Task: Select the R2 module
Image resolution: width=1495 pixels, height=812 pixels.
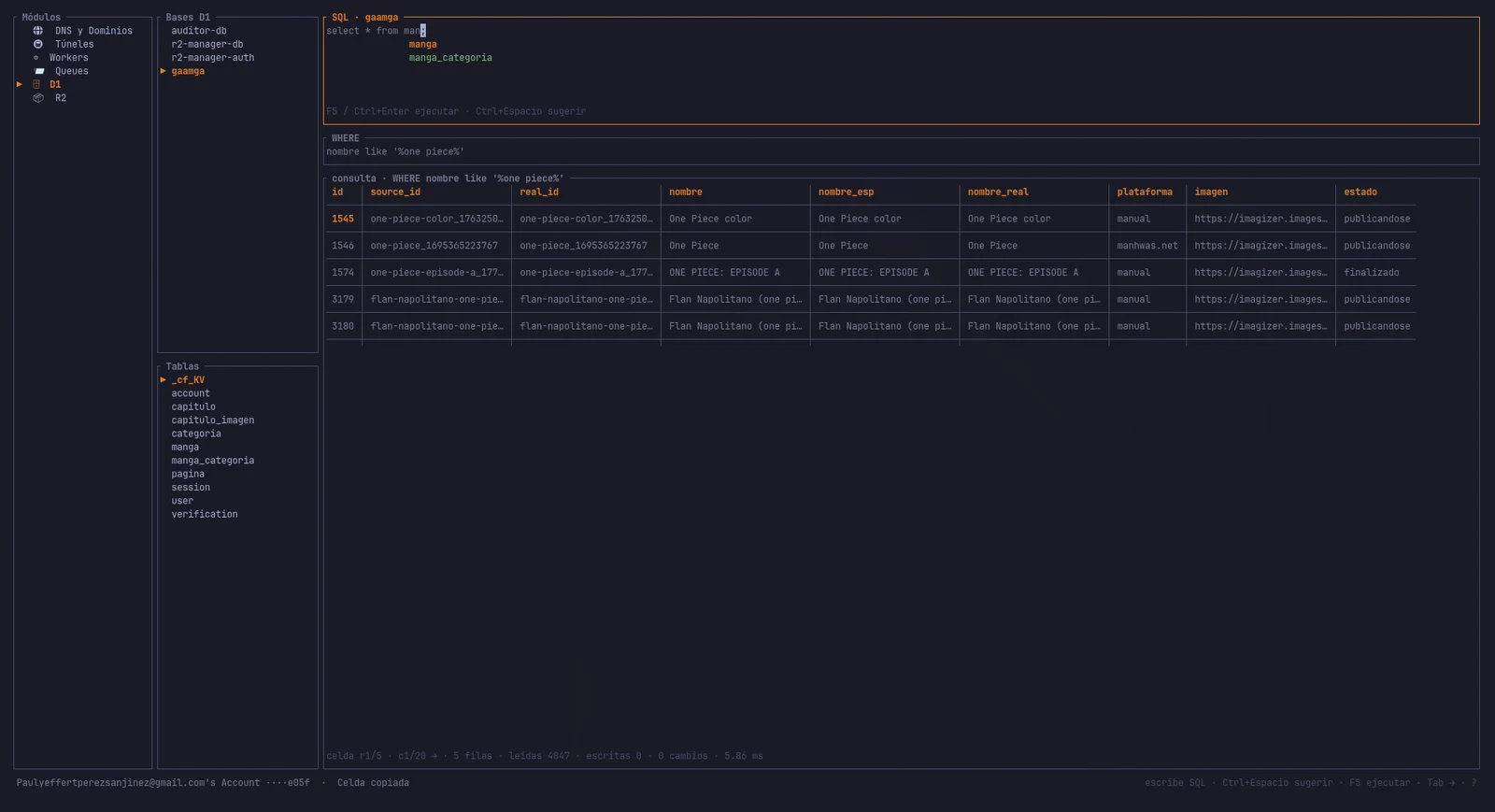Action: coord(61,98)
